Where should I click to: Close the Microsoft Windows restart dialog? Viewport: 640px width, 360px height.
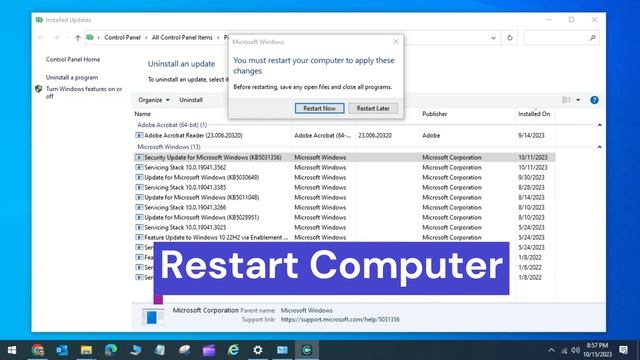396,42
